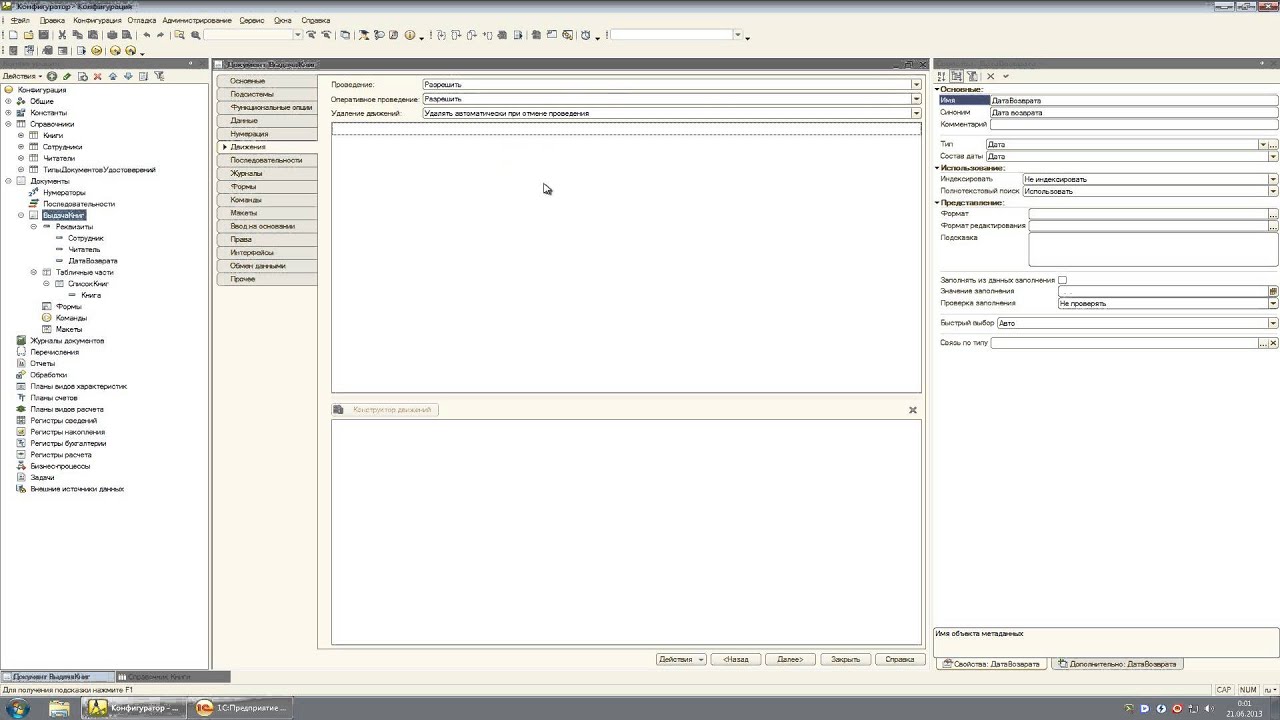This screenshot has height=720, width=1280.
Task: Open Дополнительно: ДатаВозврата tab at bottom
Action: [x=1117, y=664]
